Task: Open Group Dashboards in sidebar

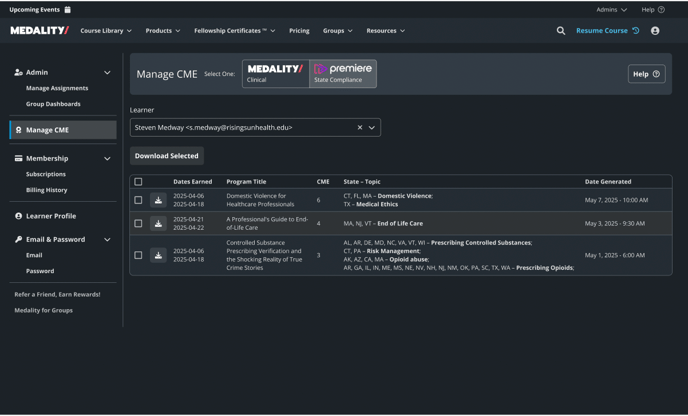Action: (53, 104)
